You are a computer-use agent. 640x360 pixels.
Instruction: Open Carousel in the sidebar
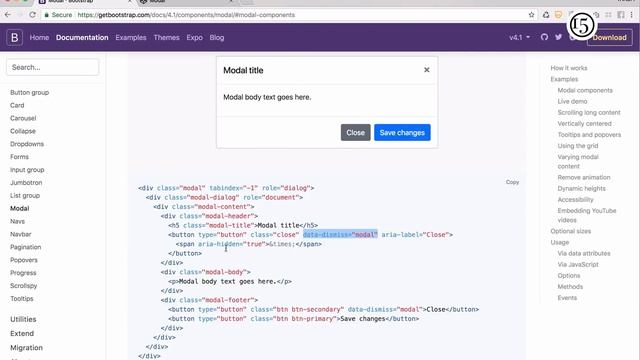click(x=23, y=118)
